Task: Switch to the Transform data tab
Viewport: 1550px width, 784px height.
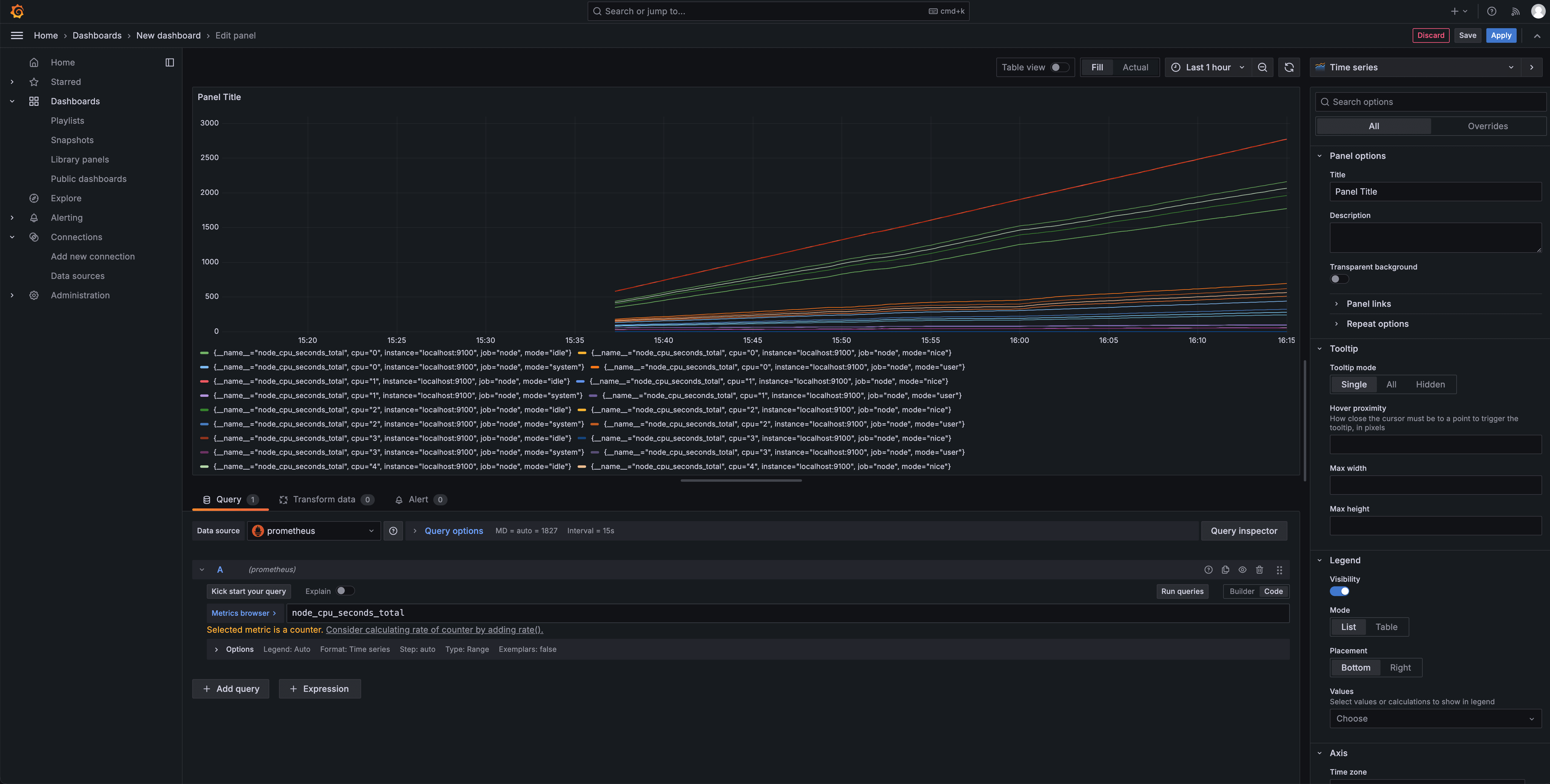Action: [324, 499]
